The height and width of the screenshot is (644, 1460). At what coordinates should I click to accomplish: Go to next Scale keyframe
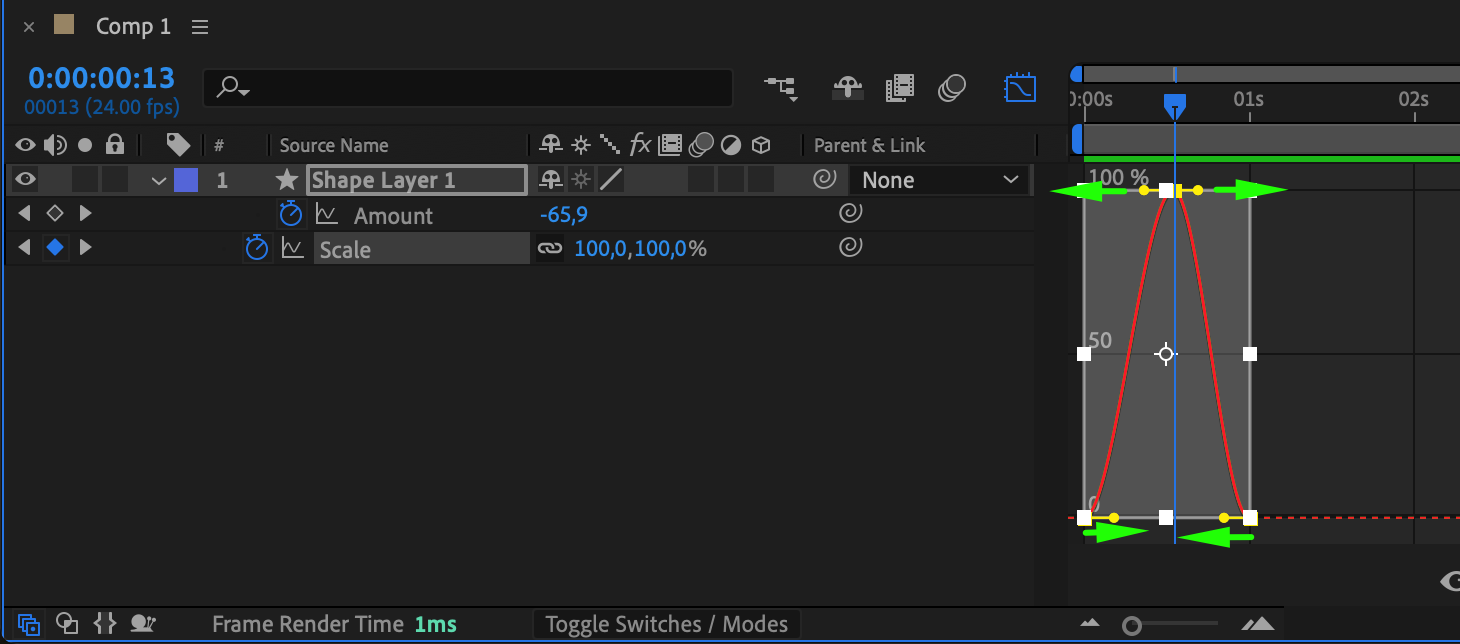tap(86, 248)
